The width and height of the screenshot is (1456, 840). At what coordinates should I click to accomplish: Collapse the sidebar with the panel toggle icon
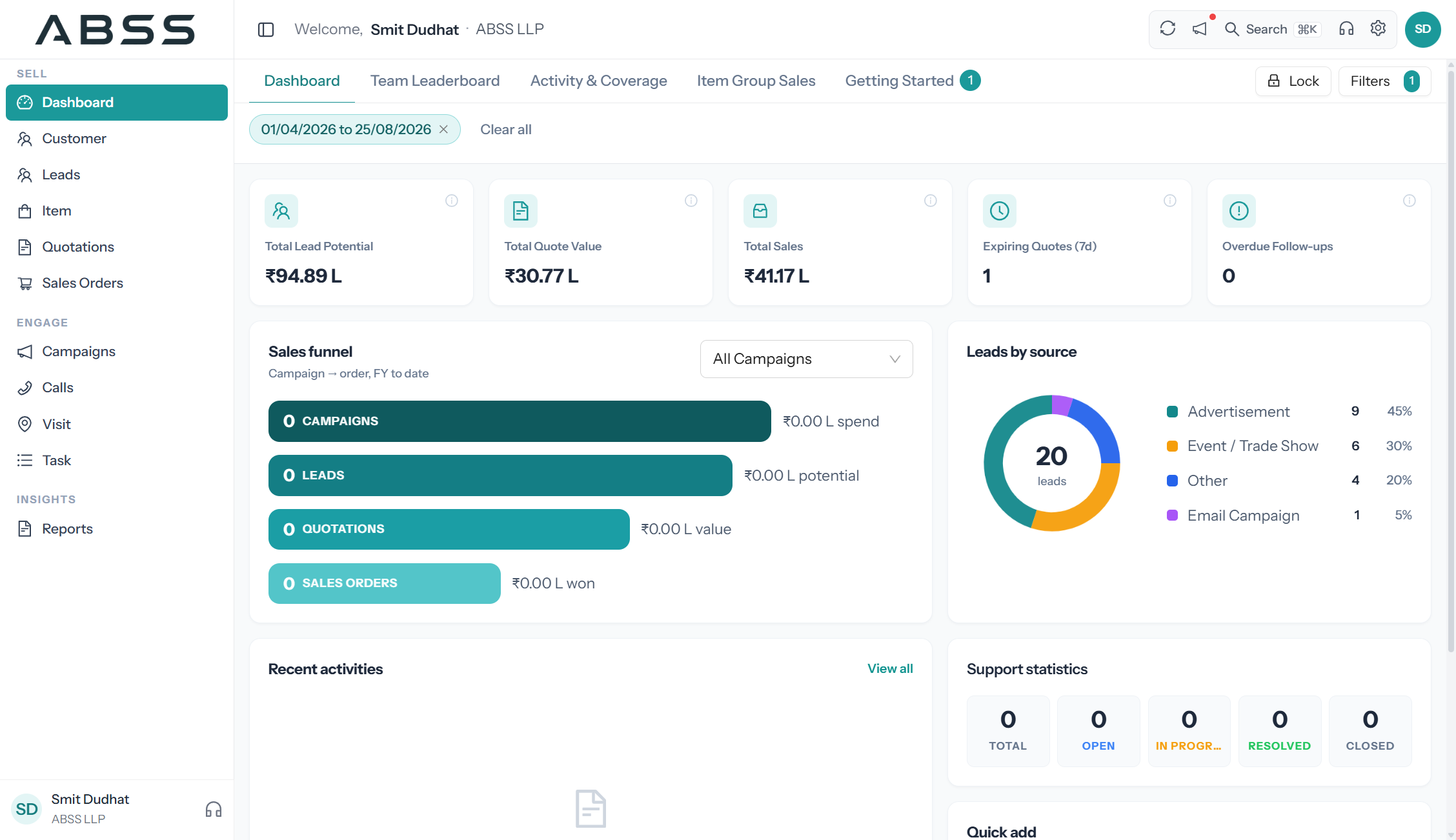click(266, 30)
